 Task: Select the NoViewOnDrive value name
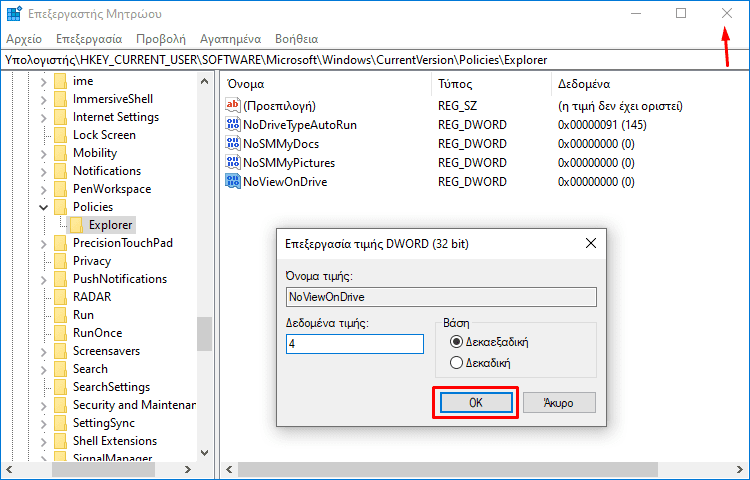[x=285, y=182]
